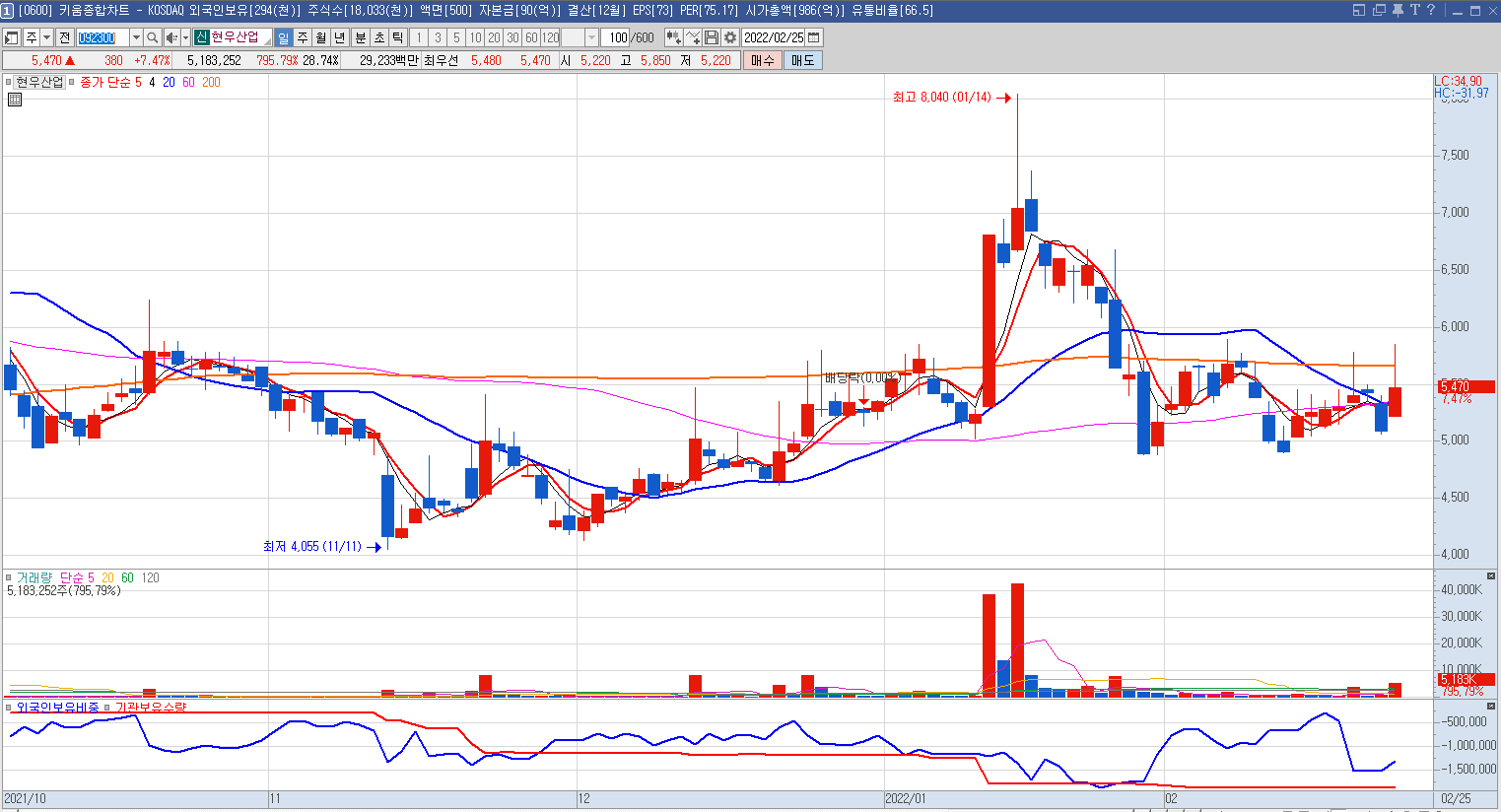Viewport: 1501px width, 812px height.
Task: Click the green 신 badge icon
Action: 201,37
